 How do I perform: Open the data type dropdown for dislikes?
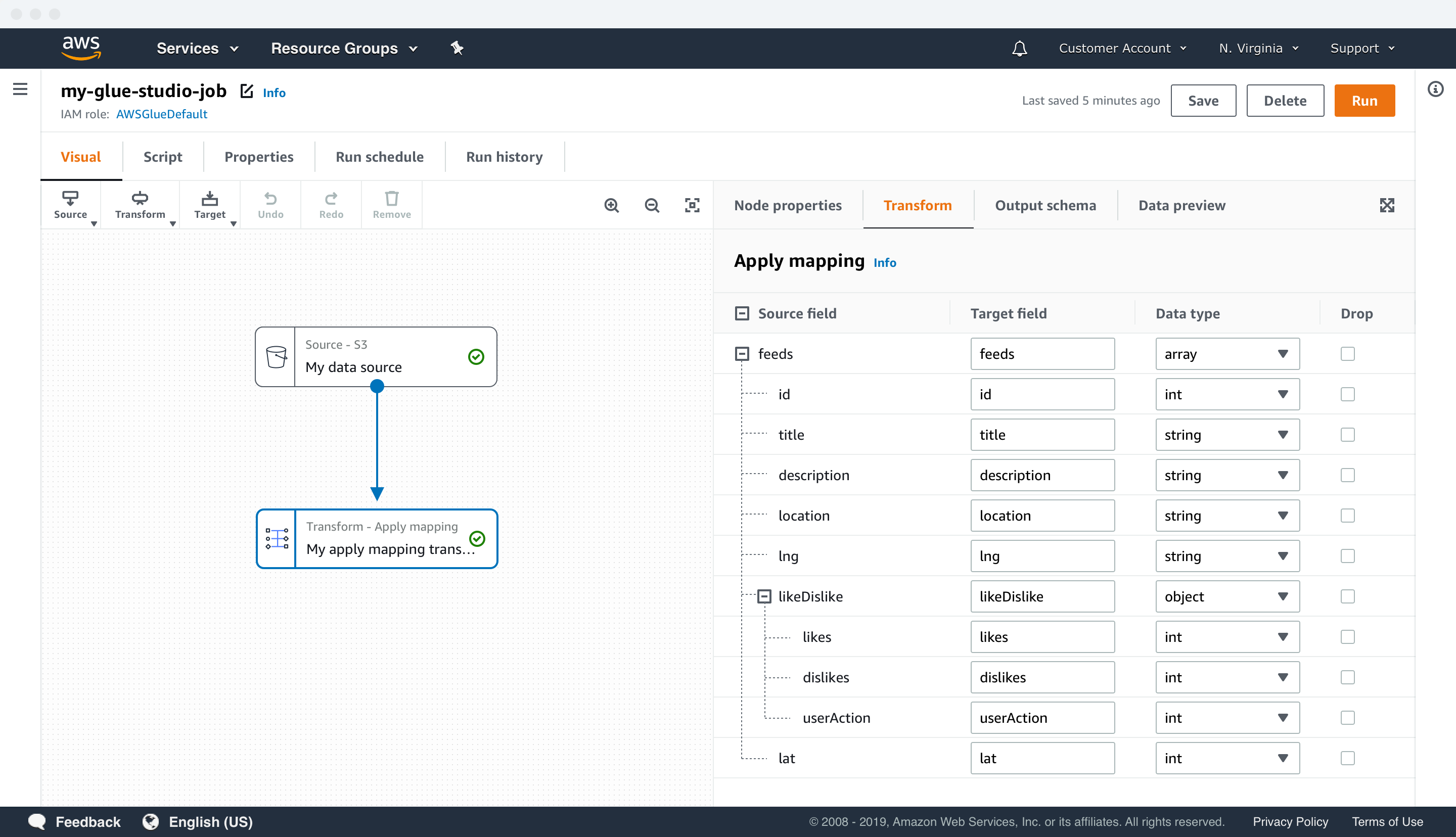click(x=1227, y=677)
